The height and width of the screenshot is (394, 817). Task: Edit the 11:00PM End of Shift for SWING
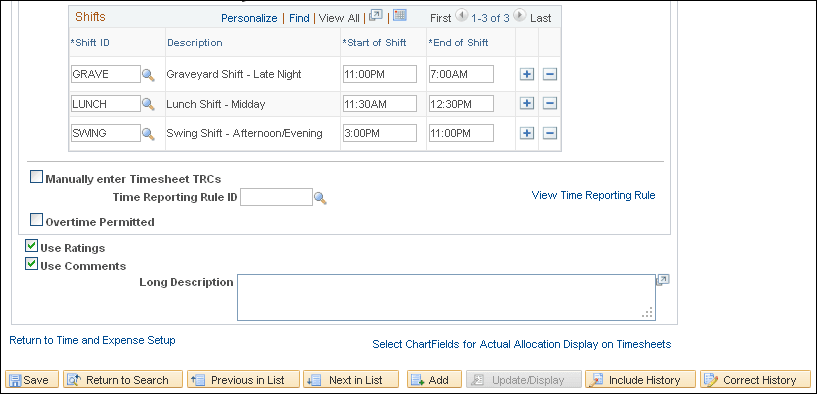[461, 133]
